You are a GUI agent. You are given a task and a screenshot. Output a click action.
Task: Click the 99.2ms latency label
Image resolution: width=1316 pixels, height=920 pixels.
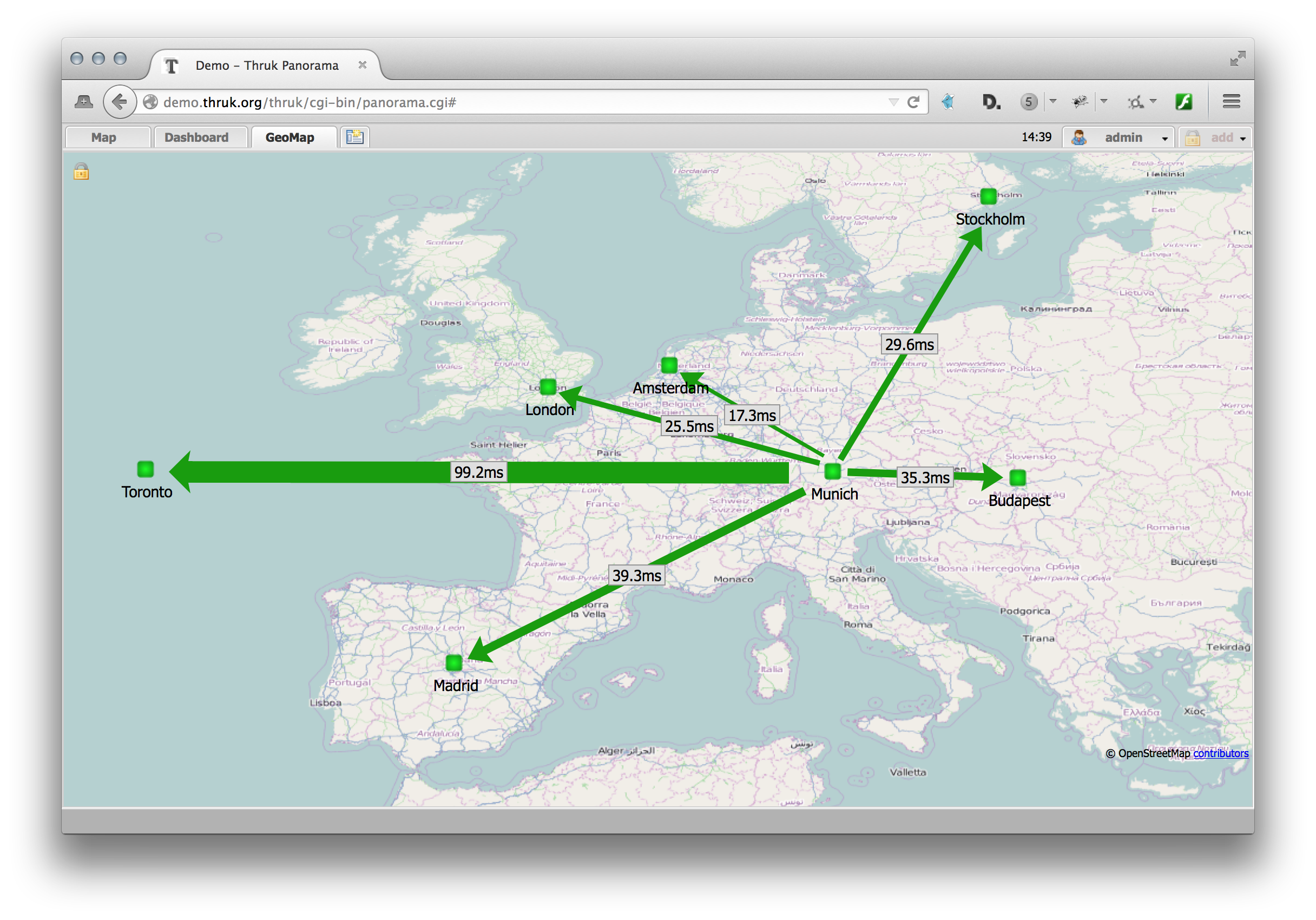[478, 472]
